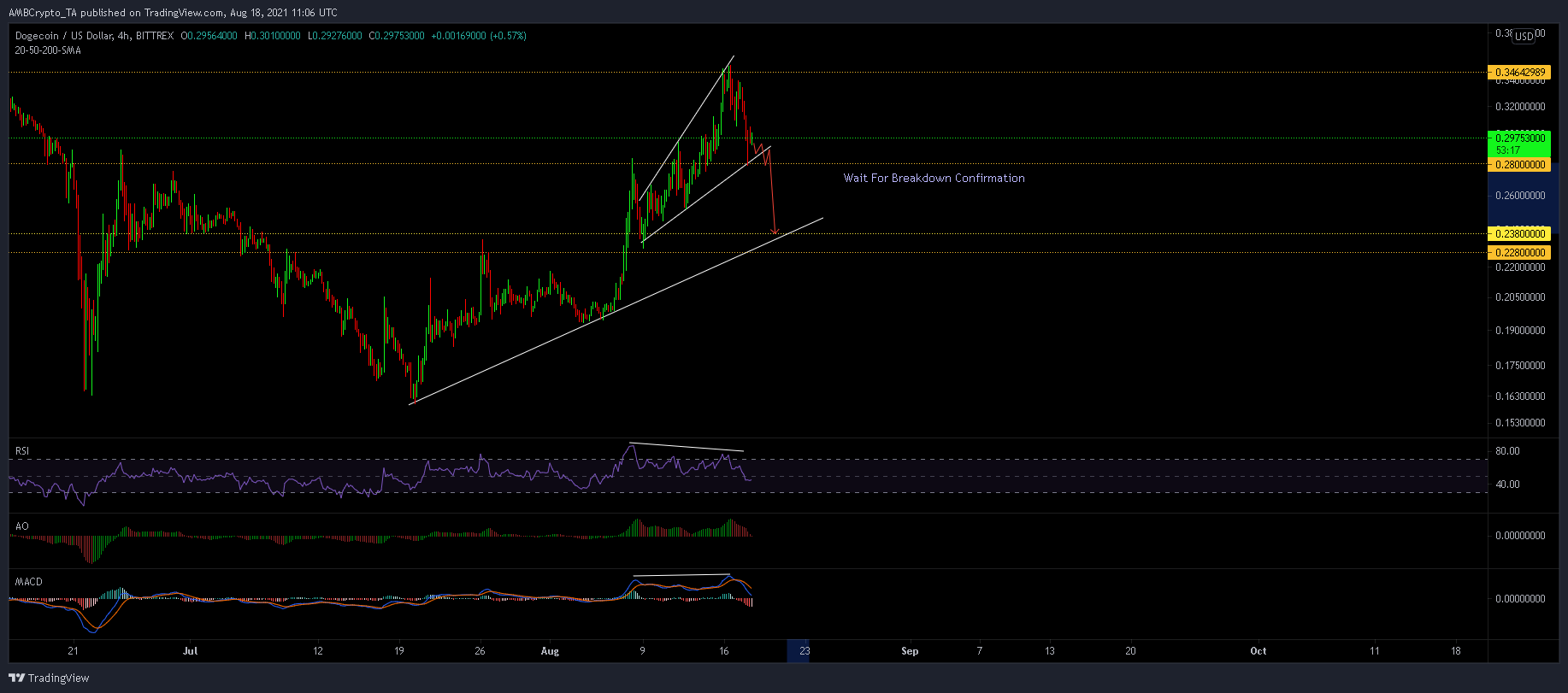
Task: Select the 0.22800000 price level label
Action: [1519, 252]
